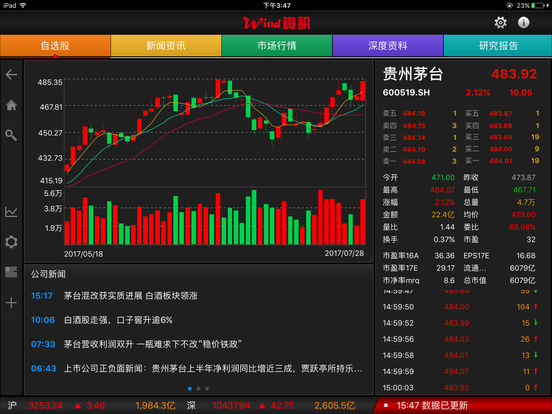552x414 pixels.
Task: Open the top-right gear settings icon
Action: (x=500, y=23)
